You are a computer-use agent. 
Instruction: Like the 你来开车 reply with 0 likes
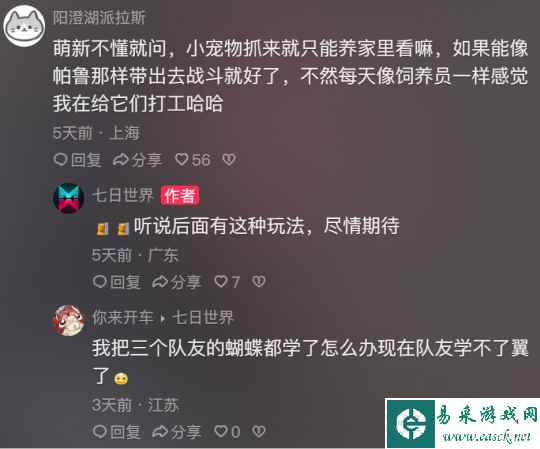pos(227,431)
